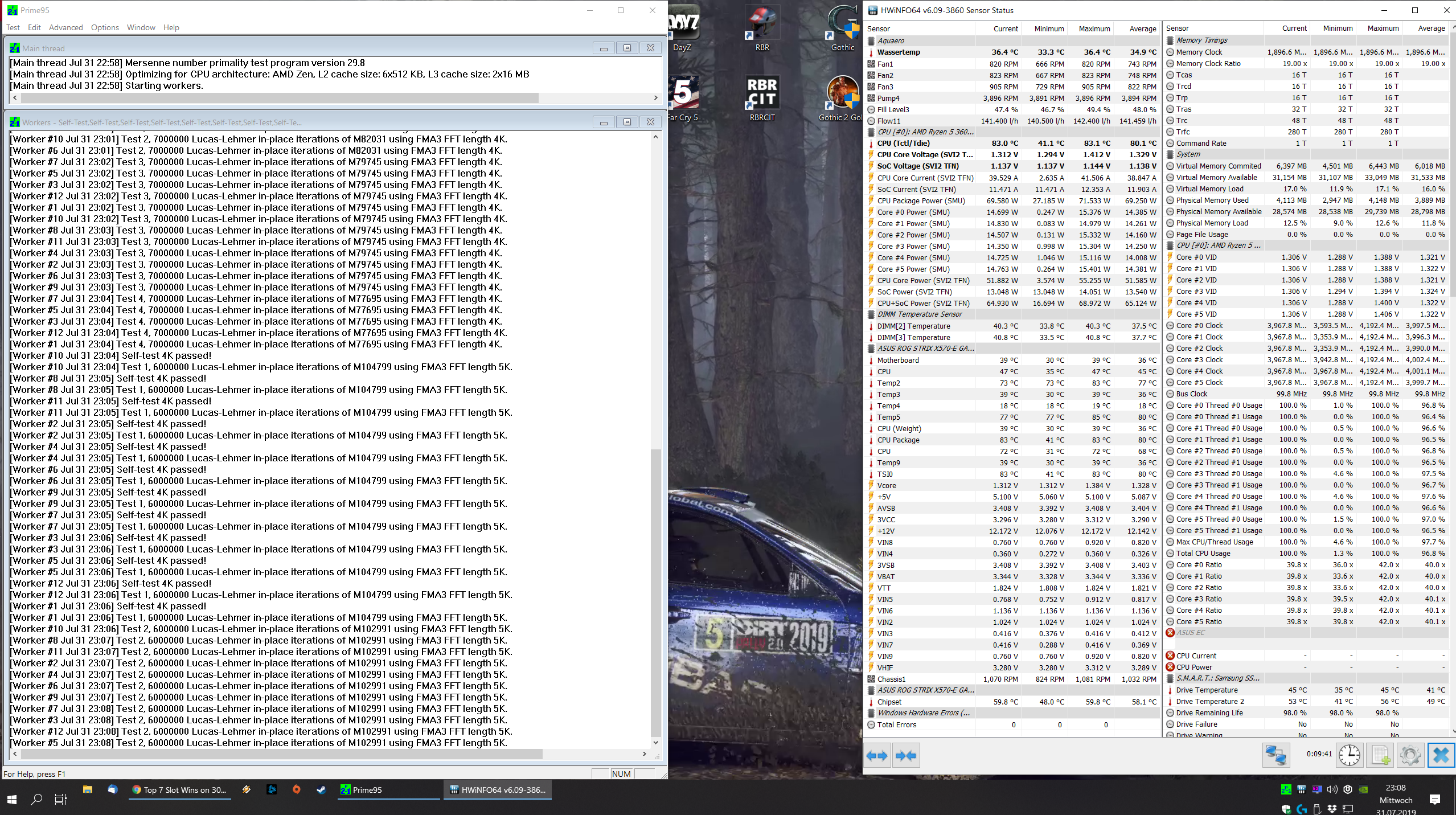The image size is (1456, 815).
Task: Switch to the Chrome Top 7 Slot Wins taskbar button
Action: pos(179,790)
